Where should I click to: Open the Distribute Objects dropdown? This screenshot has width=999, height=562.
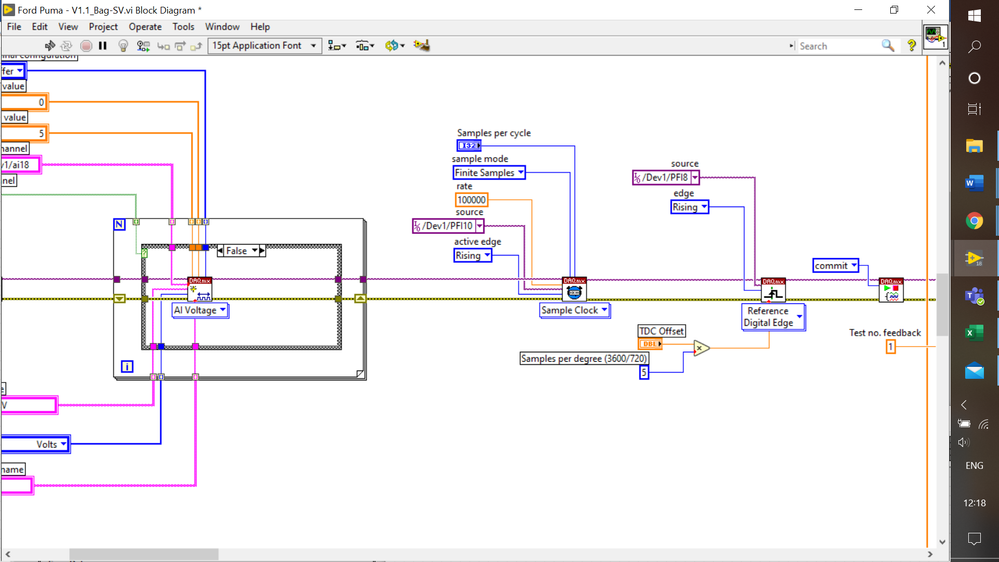pyautogui.click(x=365, y=46)
